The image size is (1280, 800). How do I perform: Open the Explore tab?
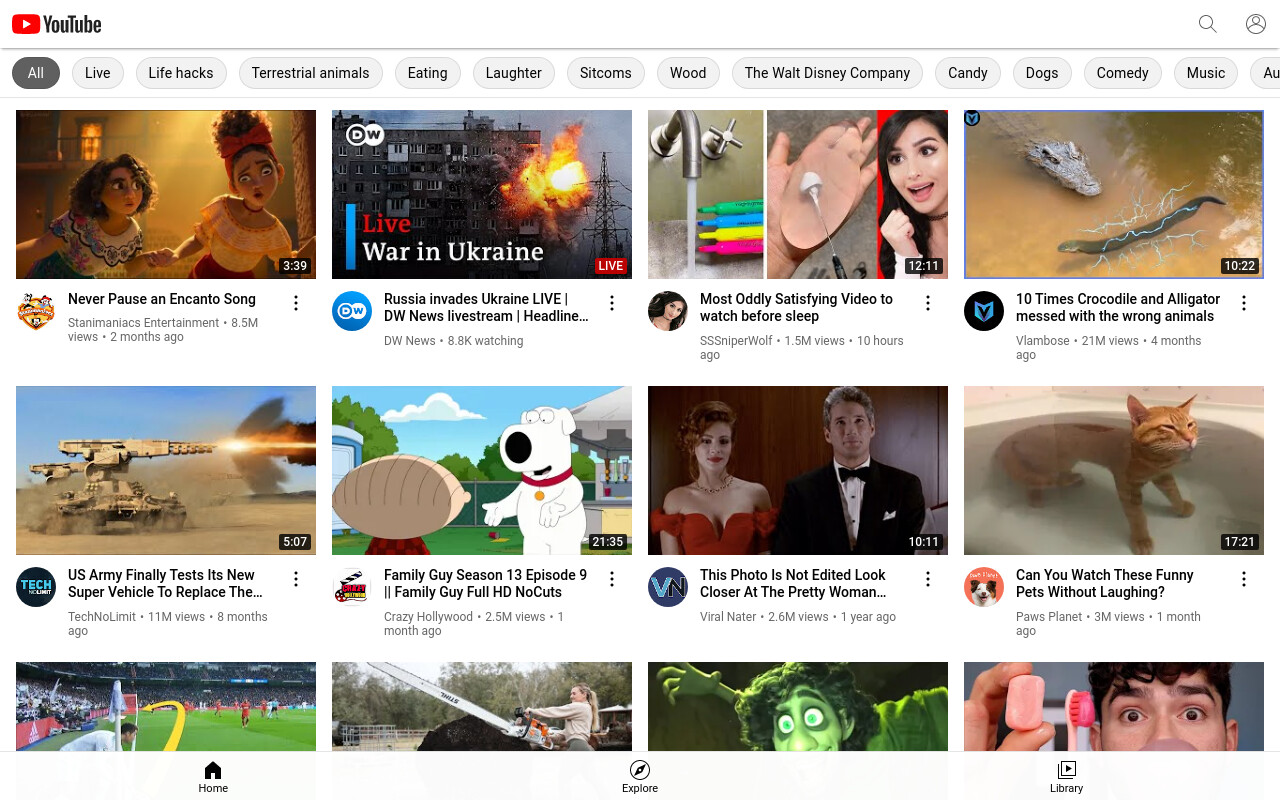[640, 776]
